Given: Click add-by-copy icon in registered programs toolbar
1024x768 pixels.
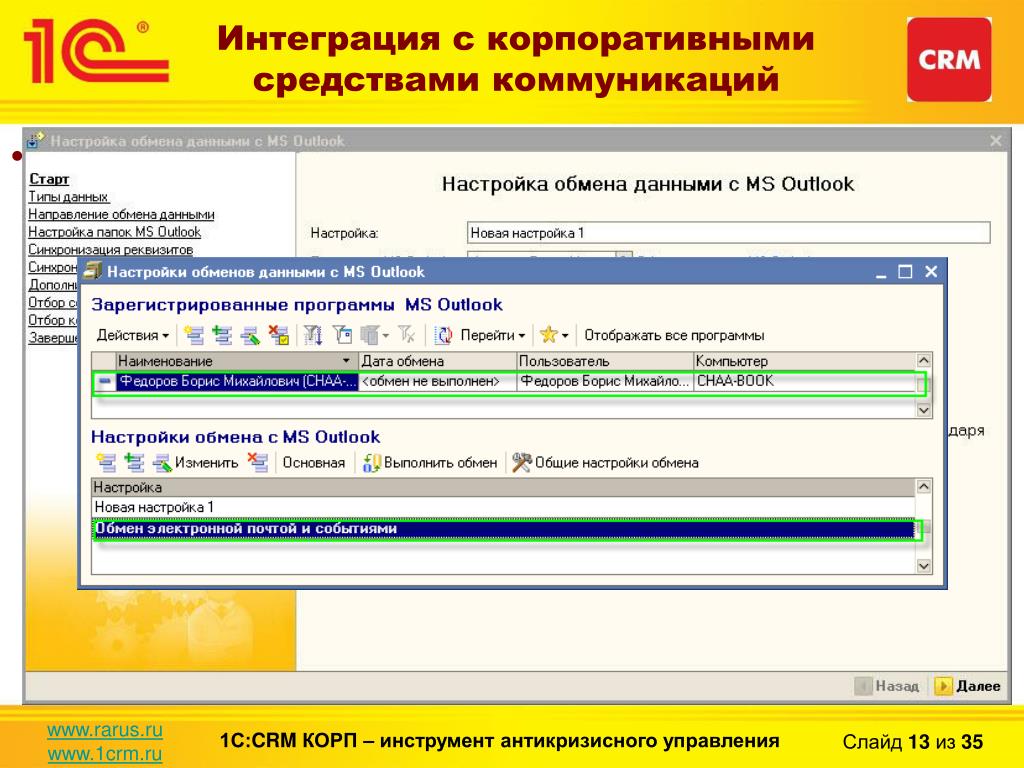Looking at the screenshot, I should click(x=222, y=335).
